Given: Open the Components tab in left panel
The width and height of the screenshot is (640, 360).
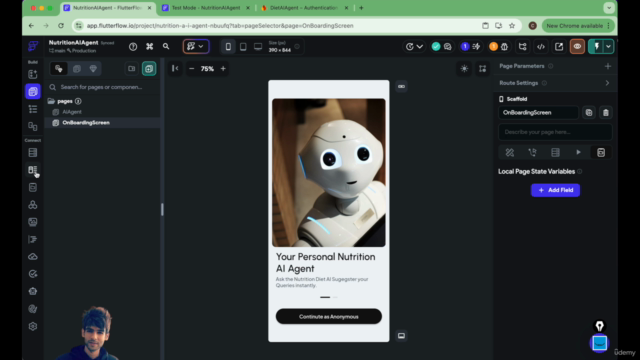Looking at the screenshot, I should click(76, 69).
